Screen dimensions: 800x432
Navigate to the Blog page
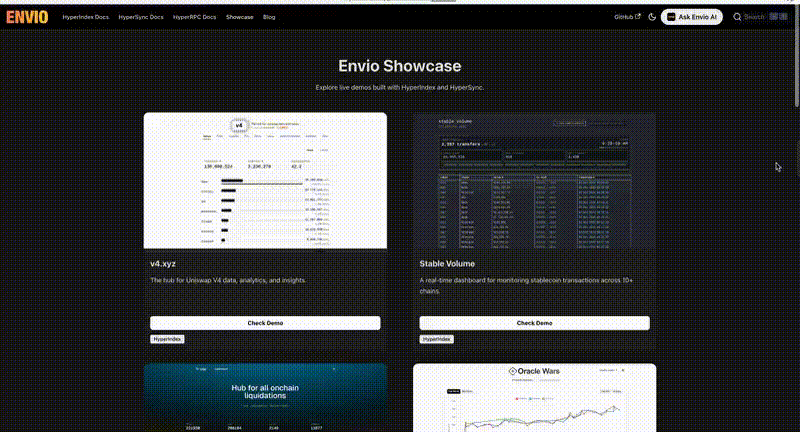pos(270,18)
